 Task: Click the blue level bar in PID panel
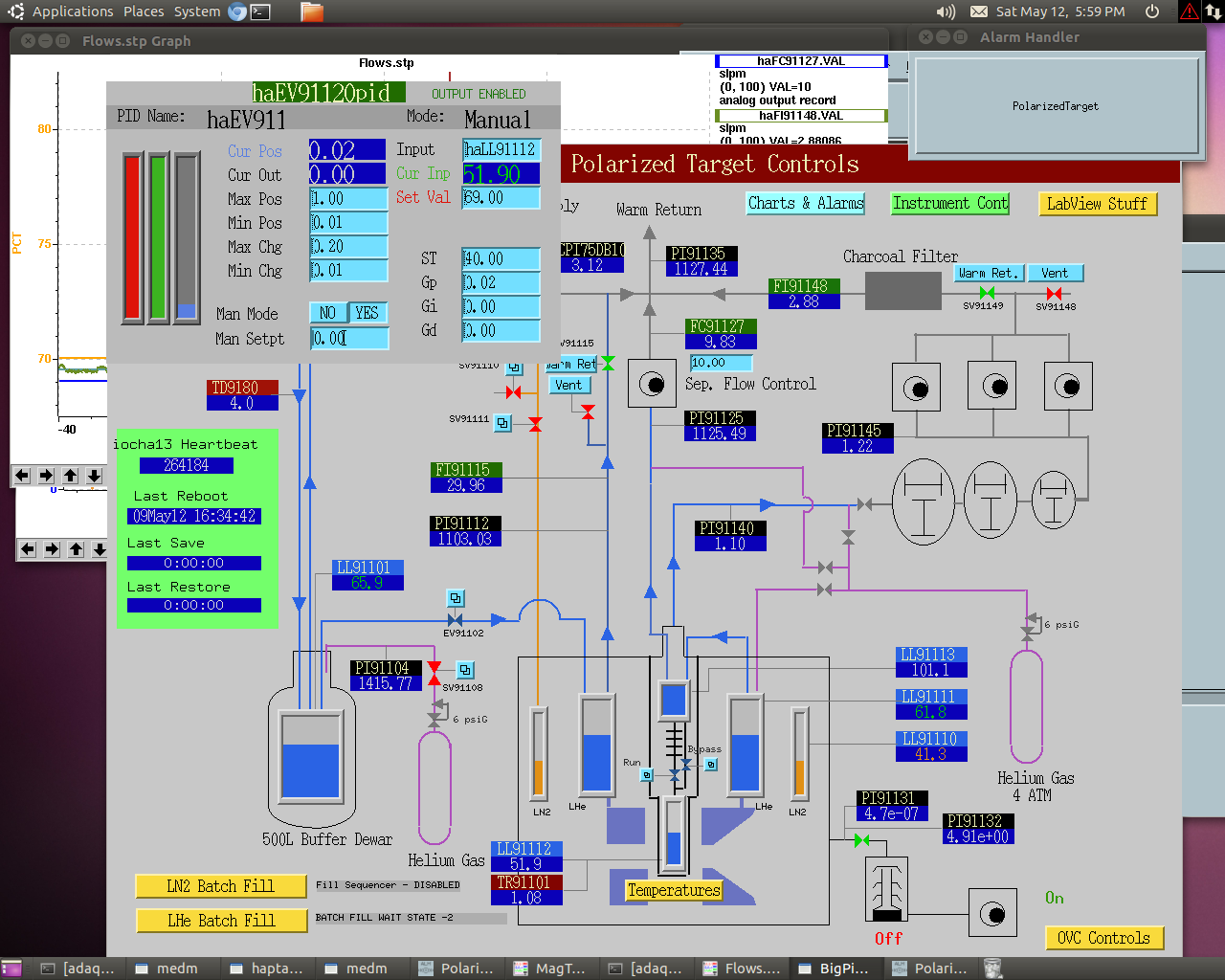[x=186, y=238]
